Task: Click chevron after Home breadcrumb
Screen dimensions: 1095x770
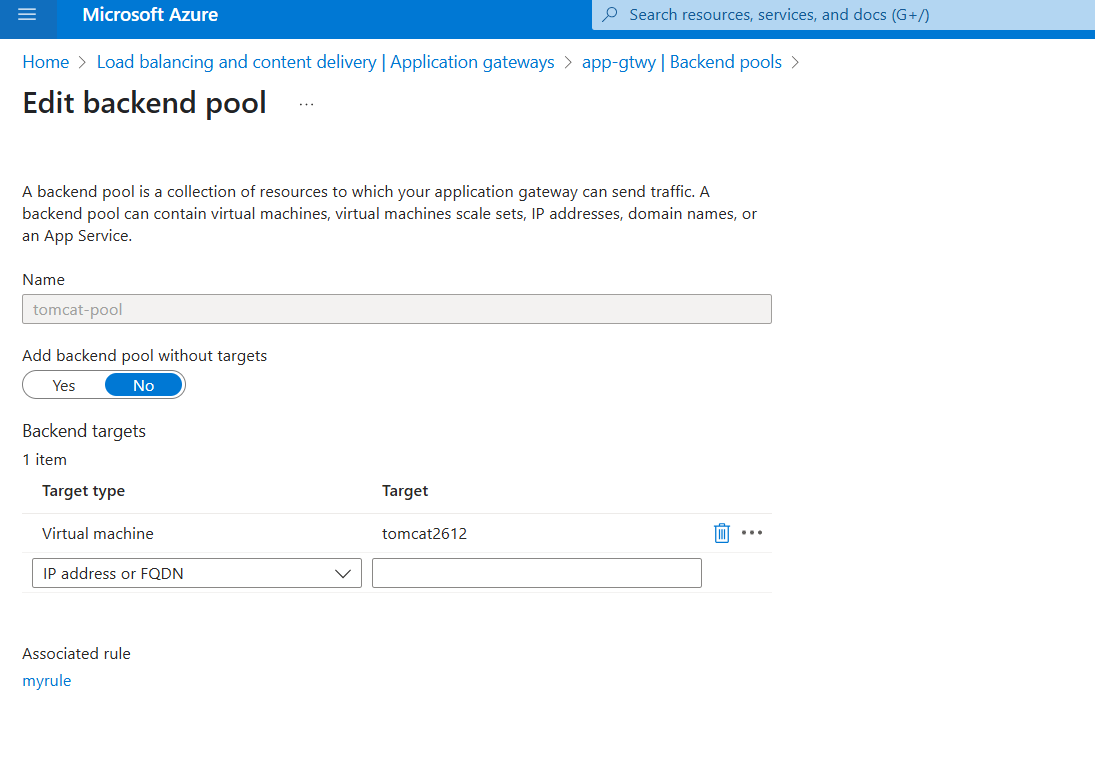Action: pos(82,63)
